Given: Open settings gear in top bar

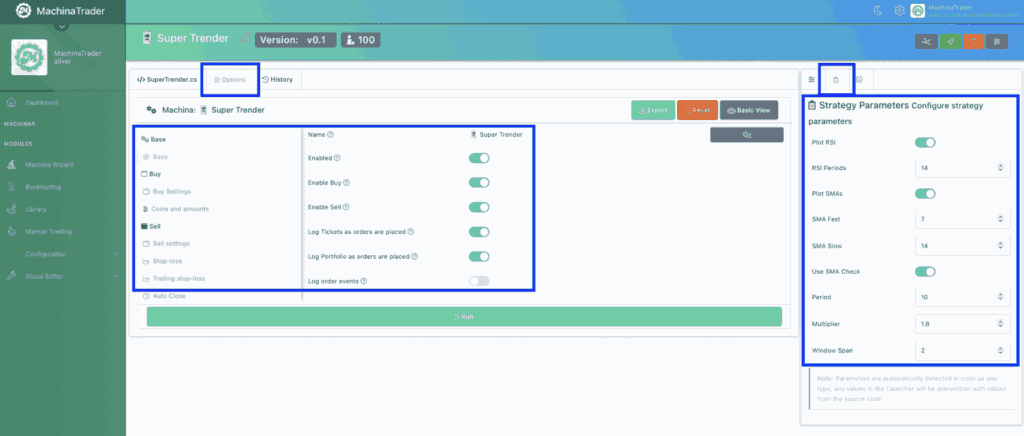Looking at the screenshot, I should click(899, 10).
